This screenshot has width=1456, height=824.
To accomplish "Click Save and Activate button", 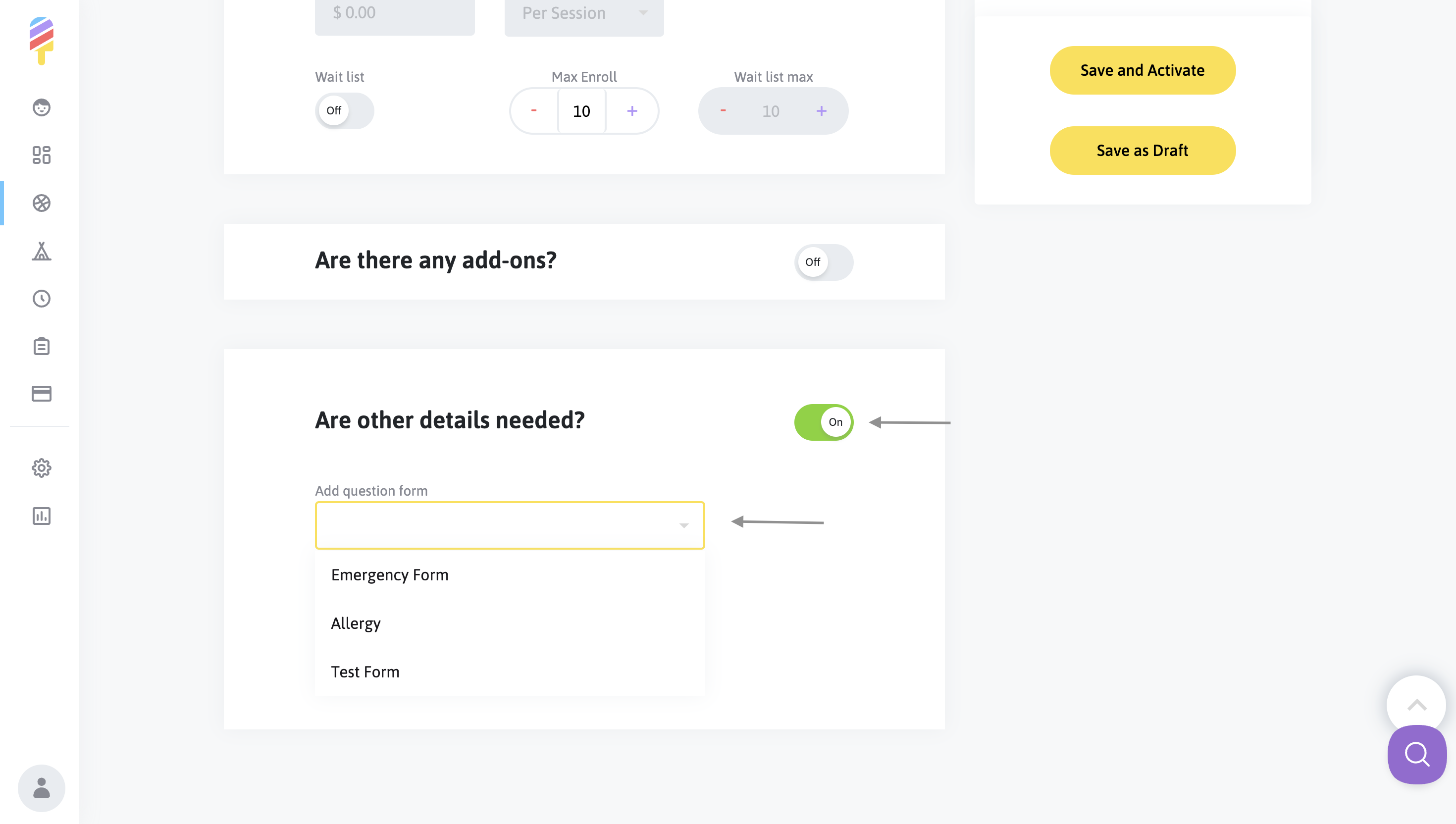I will coord(1142,71).
